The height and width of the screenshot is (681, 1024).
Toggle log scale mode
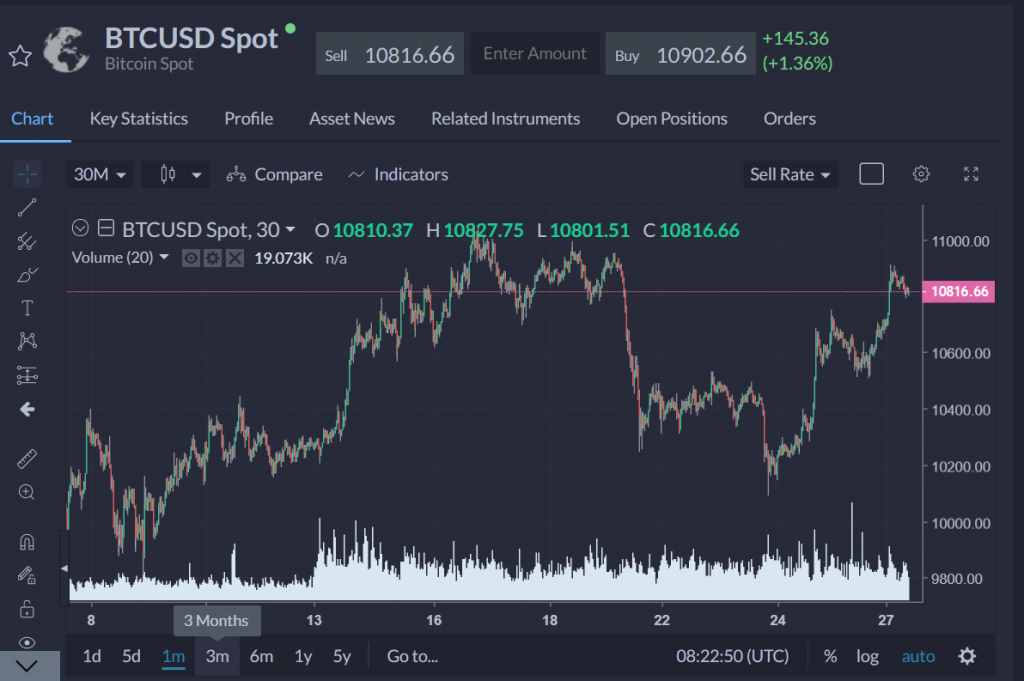pos(867,656)
